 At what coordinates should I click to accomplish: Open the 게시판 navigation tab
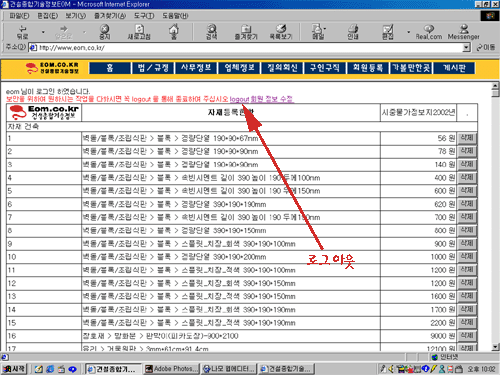(x=454, y=68)
